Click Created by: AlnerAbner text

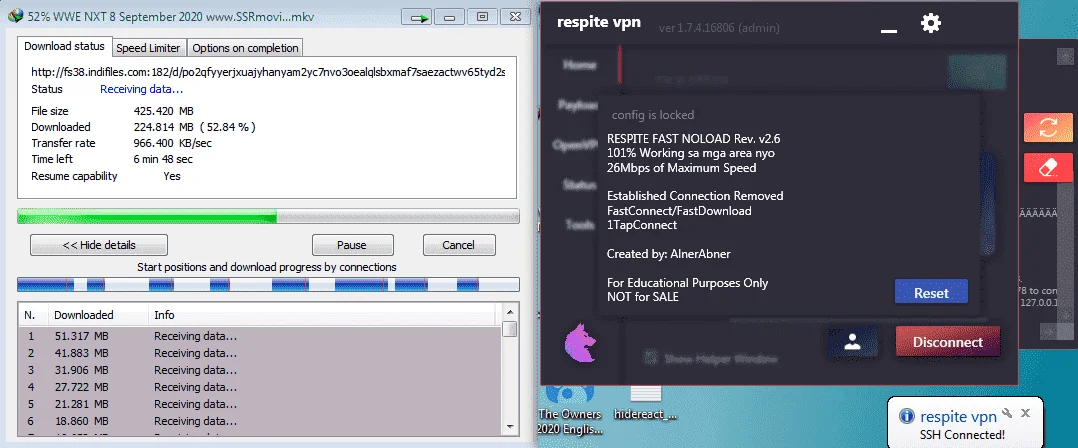pyautogui.click(x=668, y=254)
